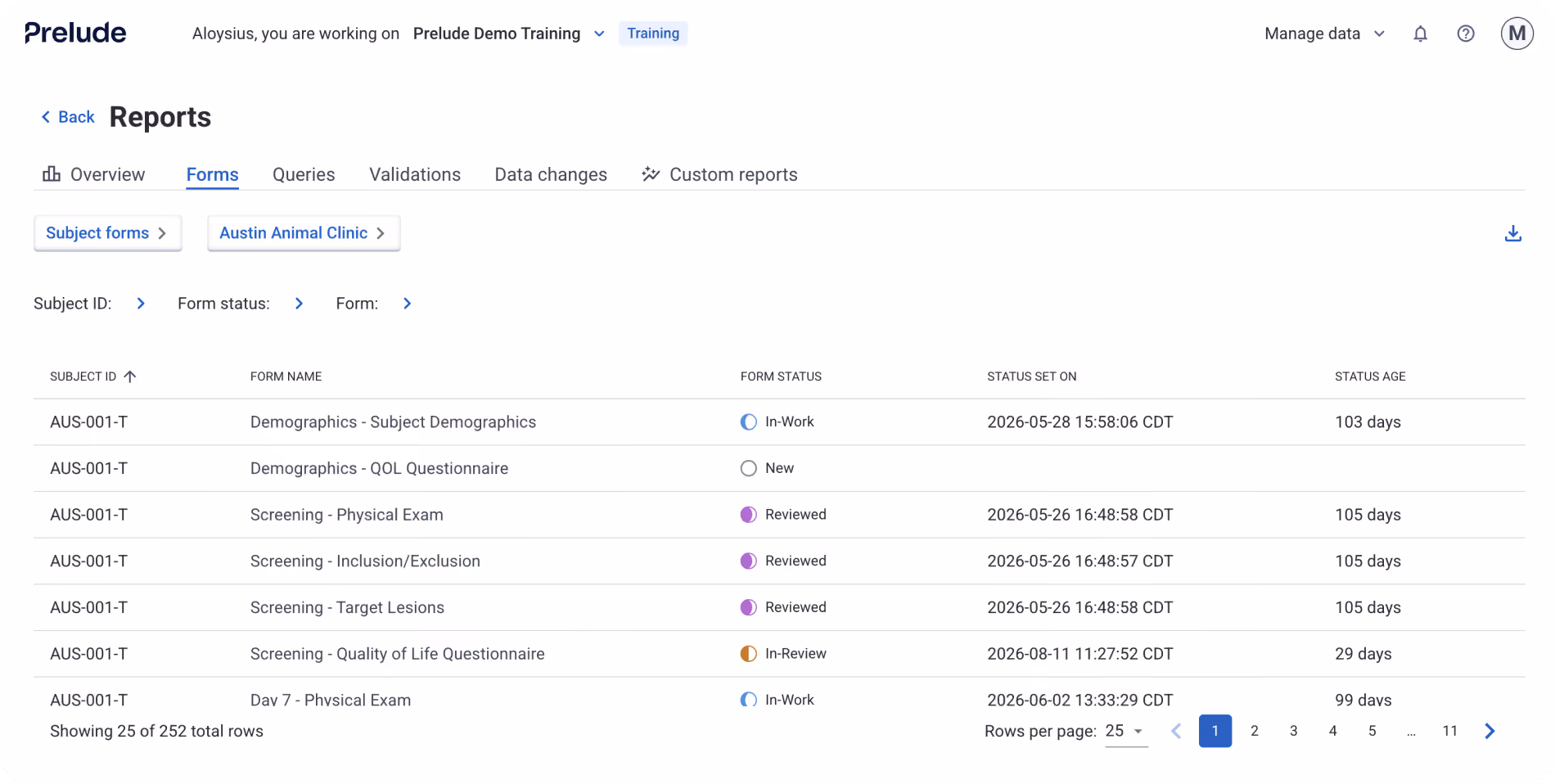This screenshot has width=1555, height=784.
Task: Click the Subject forms button
Action: tap(107, 233)
